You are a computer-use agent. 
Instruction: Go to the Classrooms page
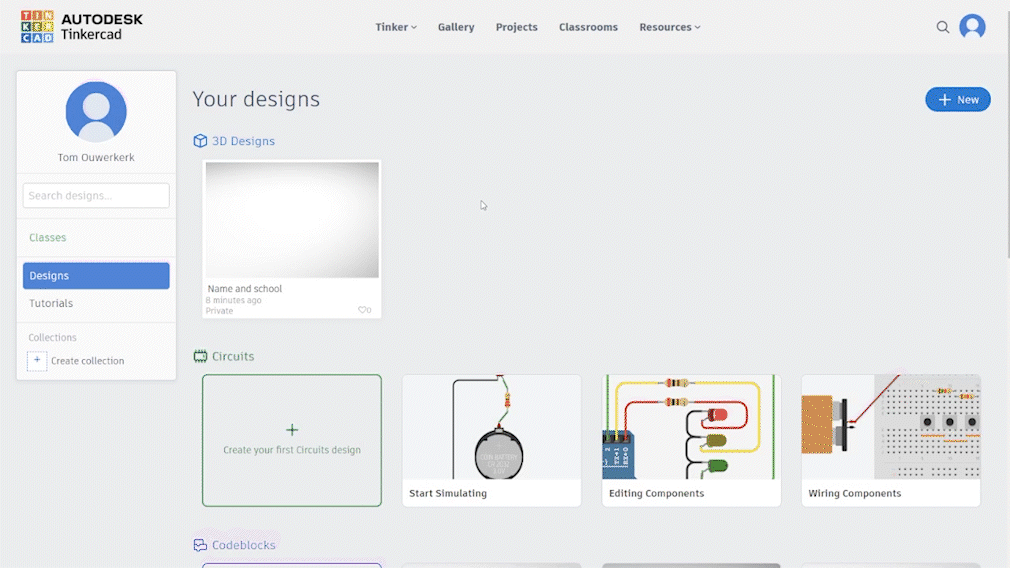(588, 27)
